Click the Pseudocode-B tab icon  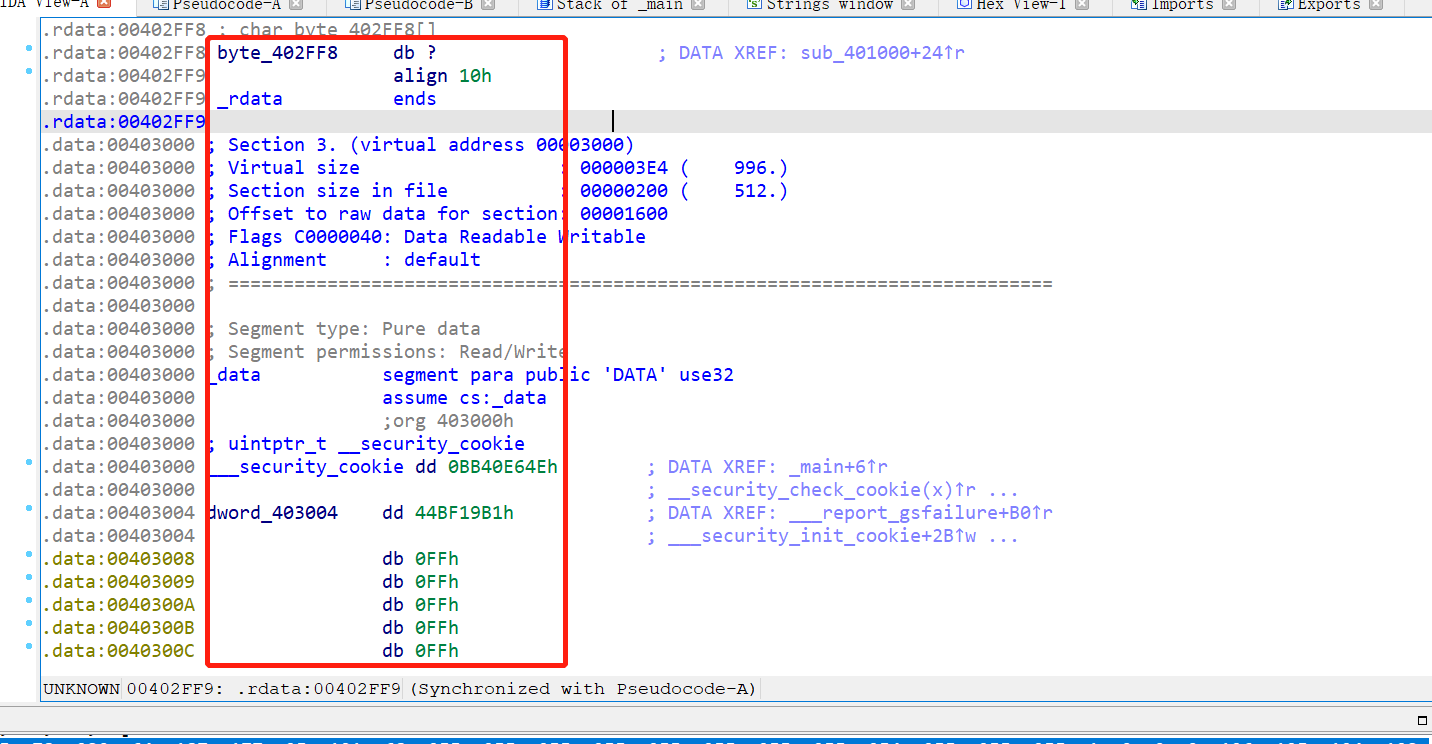click(356, 4)
